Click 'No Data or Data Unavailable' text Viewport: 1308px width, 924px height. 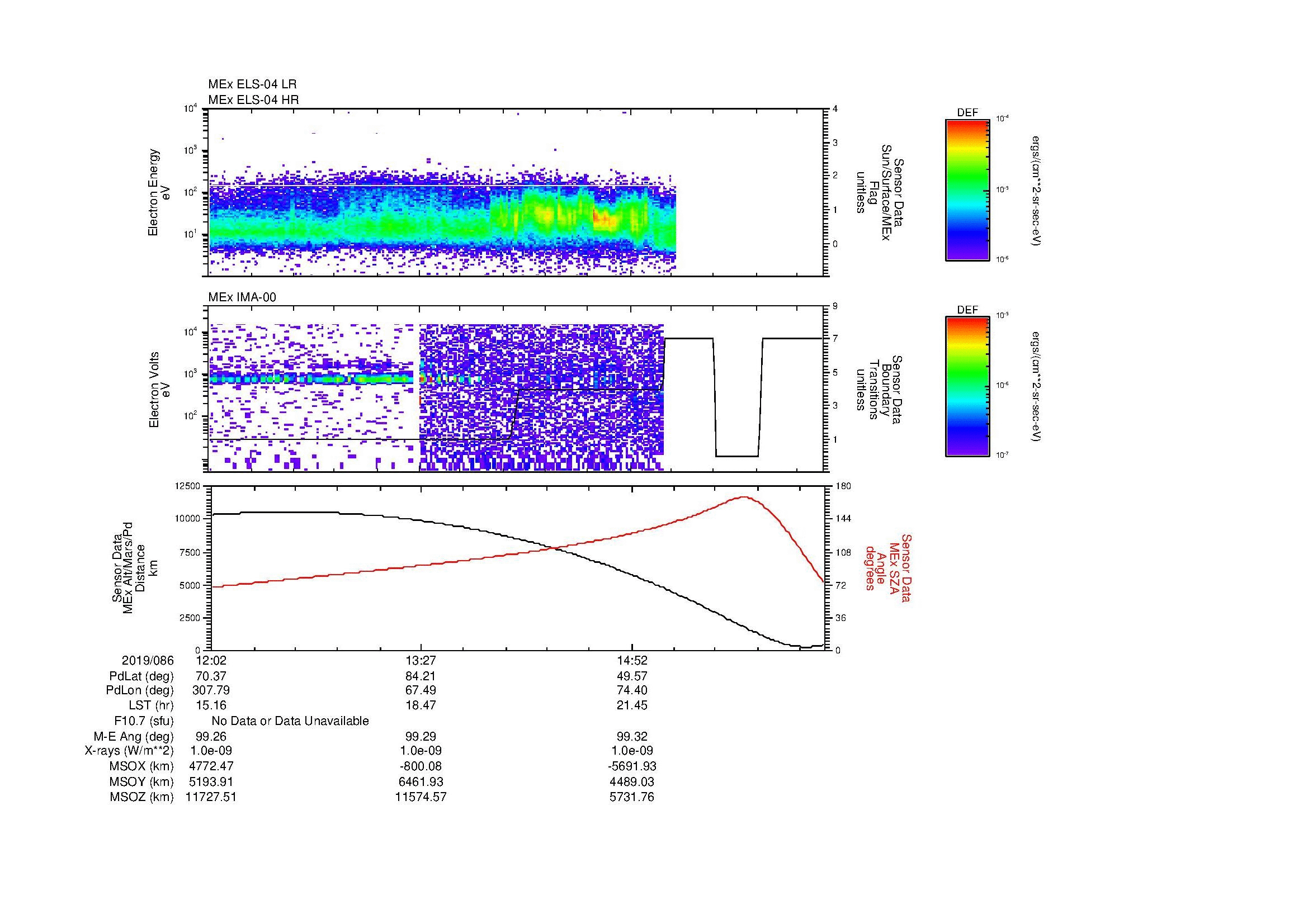tap(290, 721)
